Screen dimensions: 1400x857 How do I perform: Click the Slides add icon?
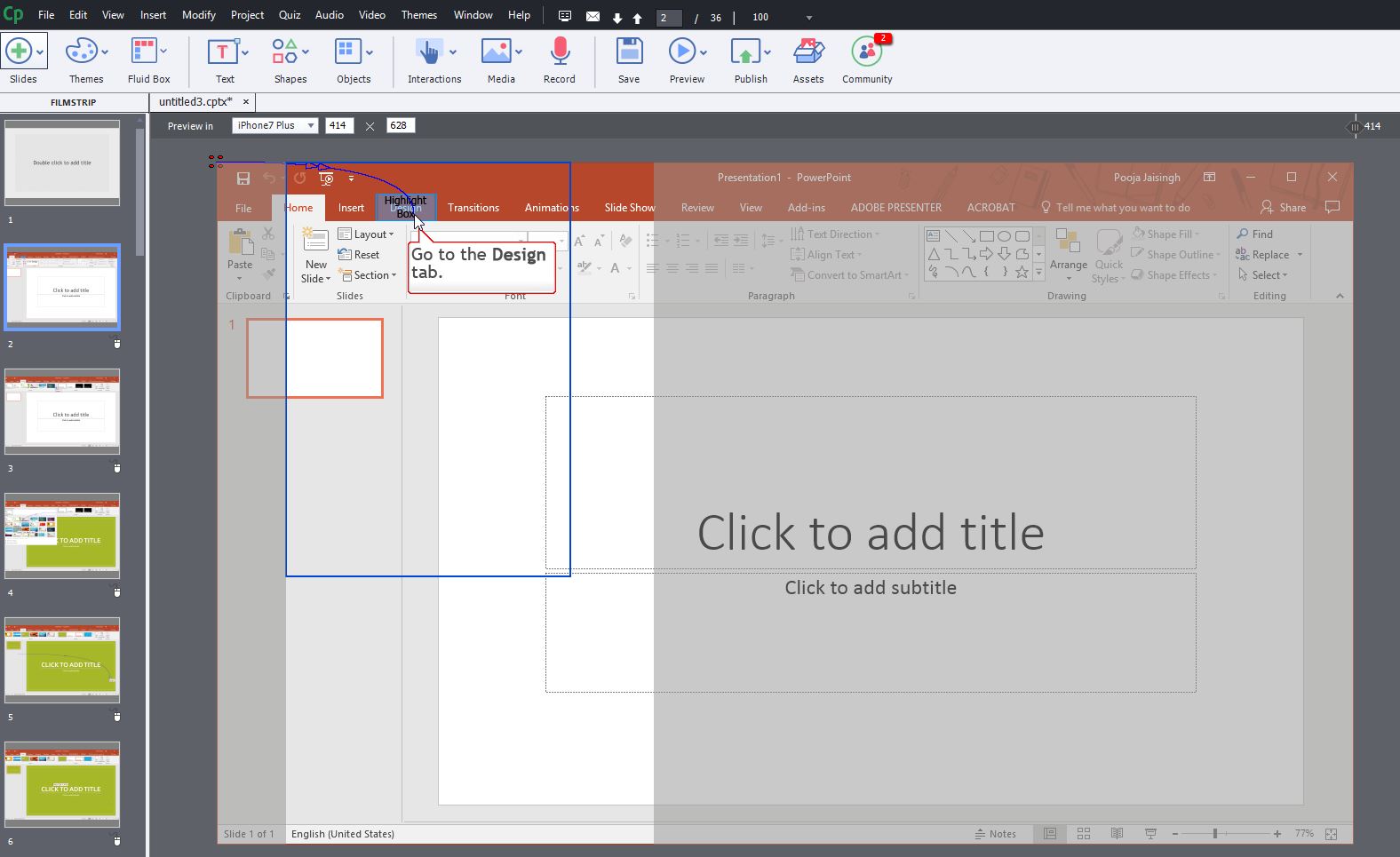pyautogui.click(x=20, y=52)
